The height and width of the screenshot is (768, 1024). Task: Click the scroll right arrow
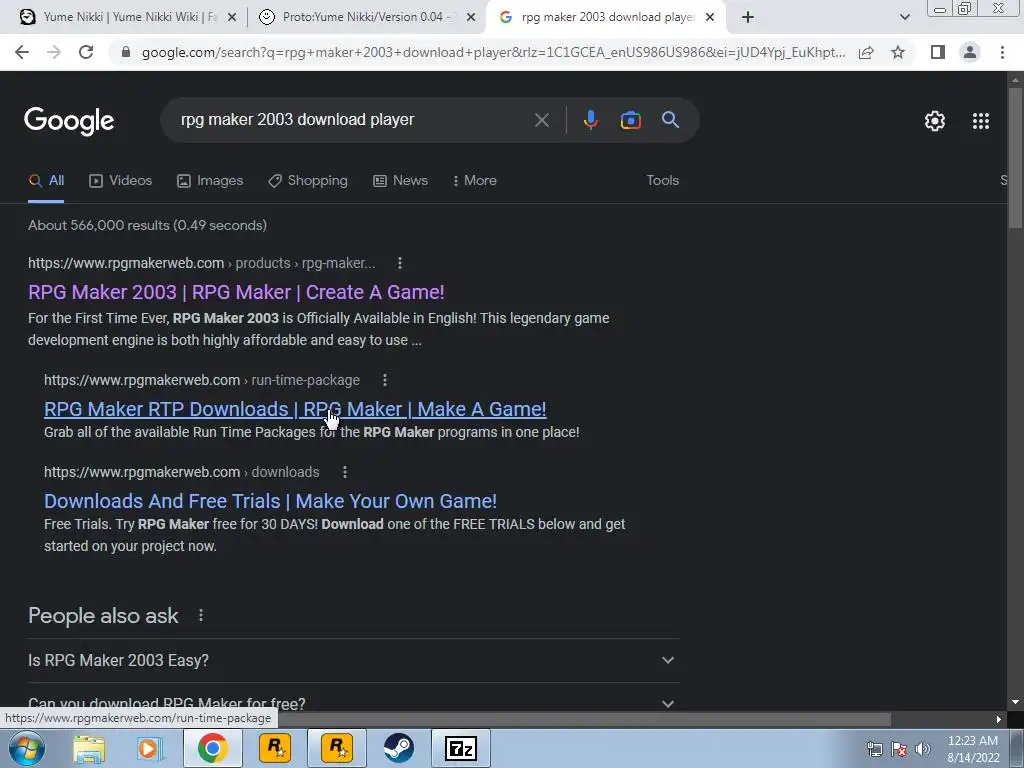click(x=999, y=720)
